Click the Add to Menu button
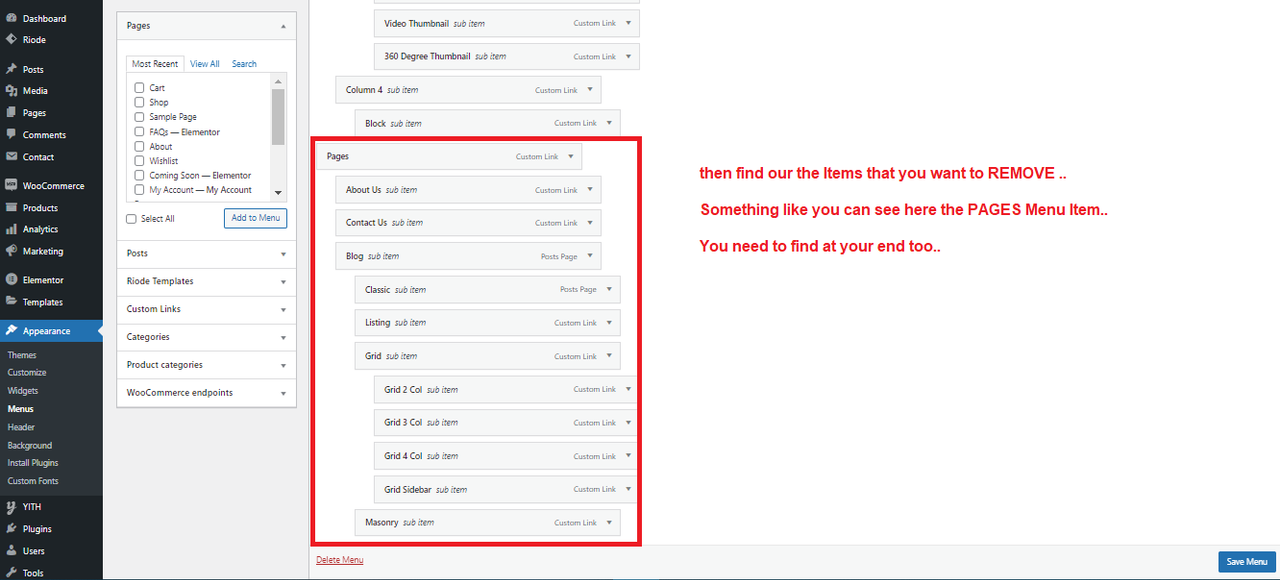This screenshot has width=1280, height=580. coord(256,218)
